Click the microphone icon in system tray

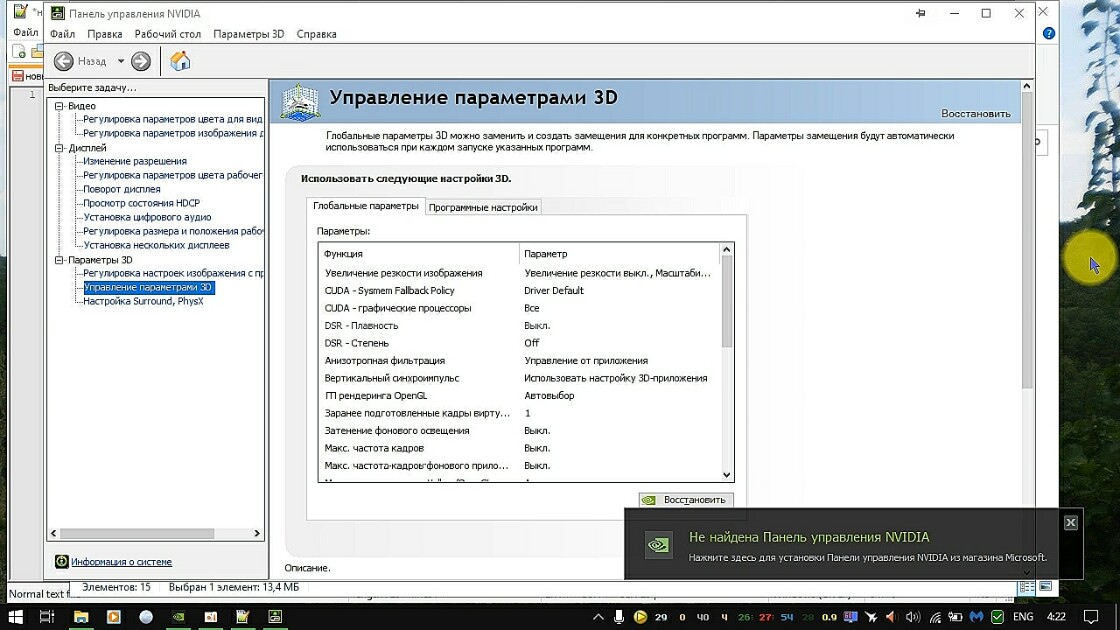click(x=619, y=616)
